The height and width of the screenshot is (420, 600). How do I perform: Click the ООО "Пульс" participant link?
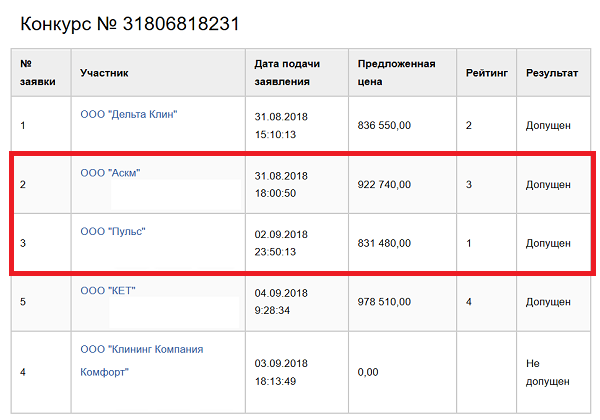[113, 232]
